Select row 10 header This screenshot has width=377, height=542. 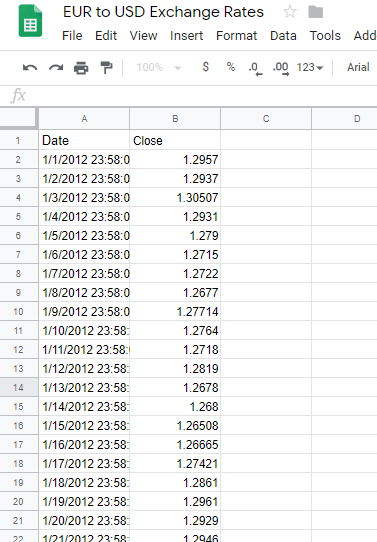[x=18, y=311]
